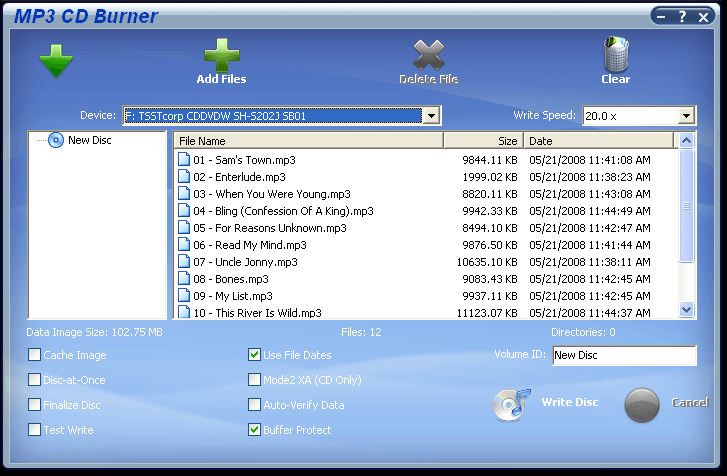Click the Data Image Size: 102.75 MB text
Image resolution: width=727 pixels, height=476 pixels.
coord(94,332)
